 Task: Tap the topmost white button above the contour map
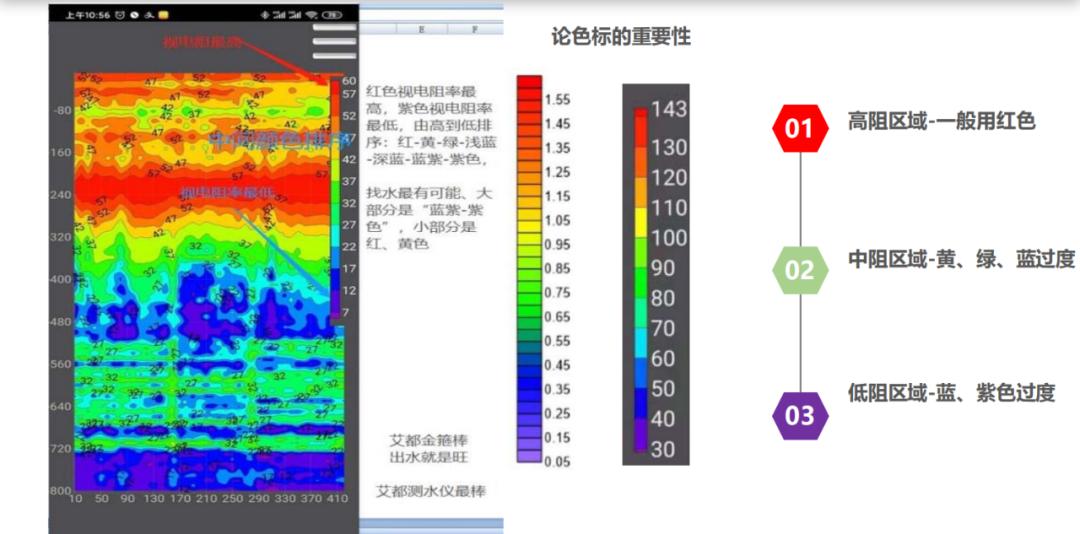coord(334,28)
